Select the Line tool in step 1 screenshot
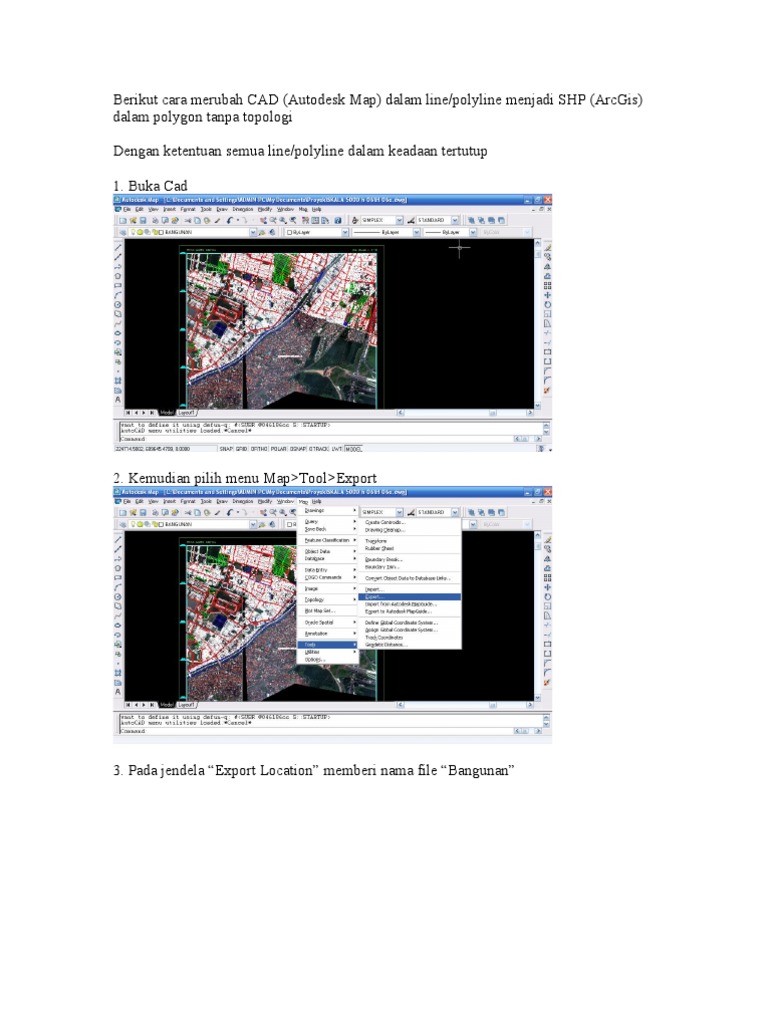This screenshot has width=768, height=1024. pos(118,248)
